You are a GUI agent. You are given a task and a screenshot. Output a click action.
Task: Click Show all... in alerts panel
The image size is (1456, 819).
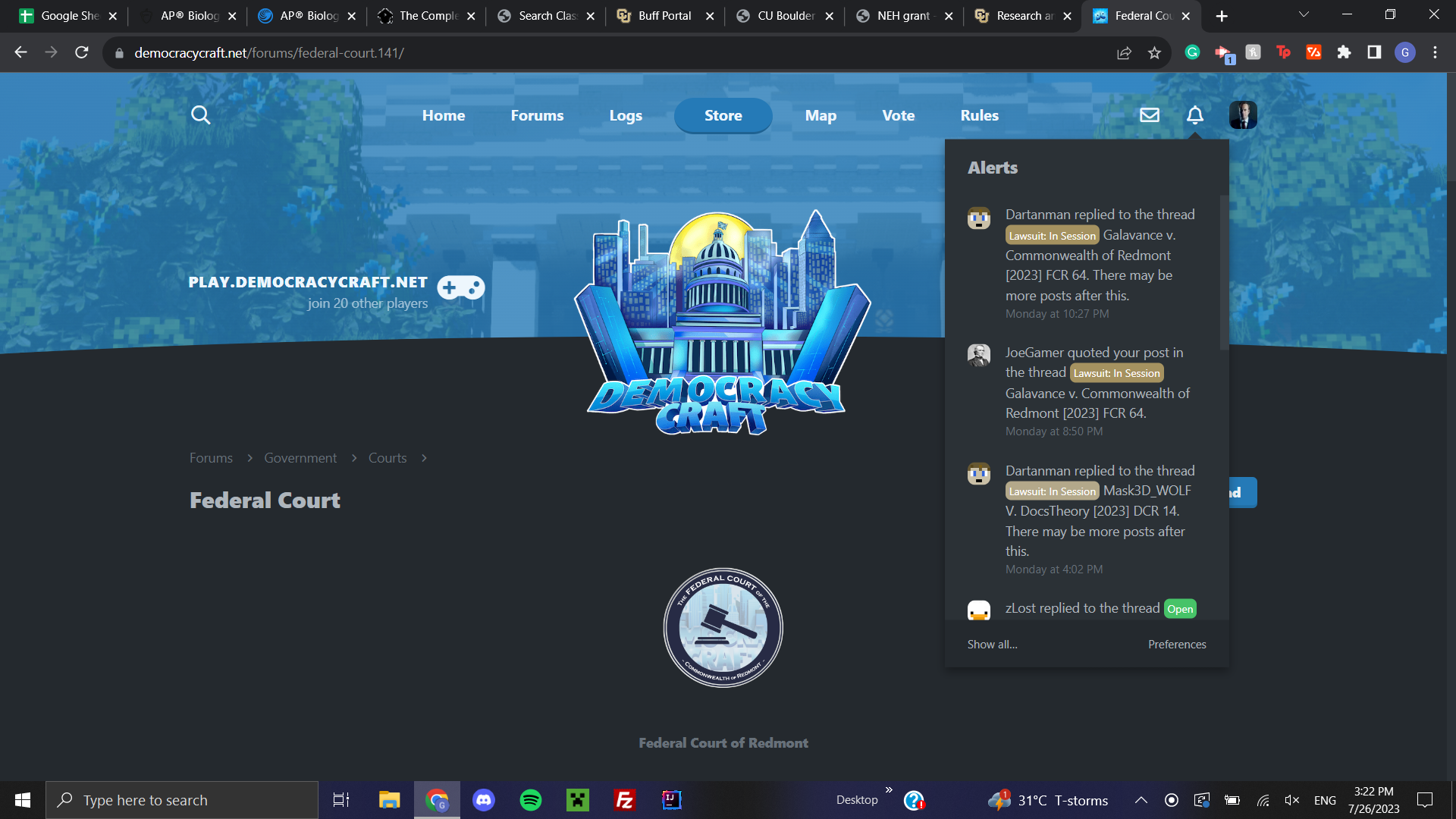(x=992, y=644)
